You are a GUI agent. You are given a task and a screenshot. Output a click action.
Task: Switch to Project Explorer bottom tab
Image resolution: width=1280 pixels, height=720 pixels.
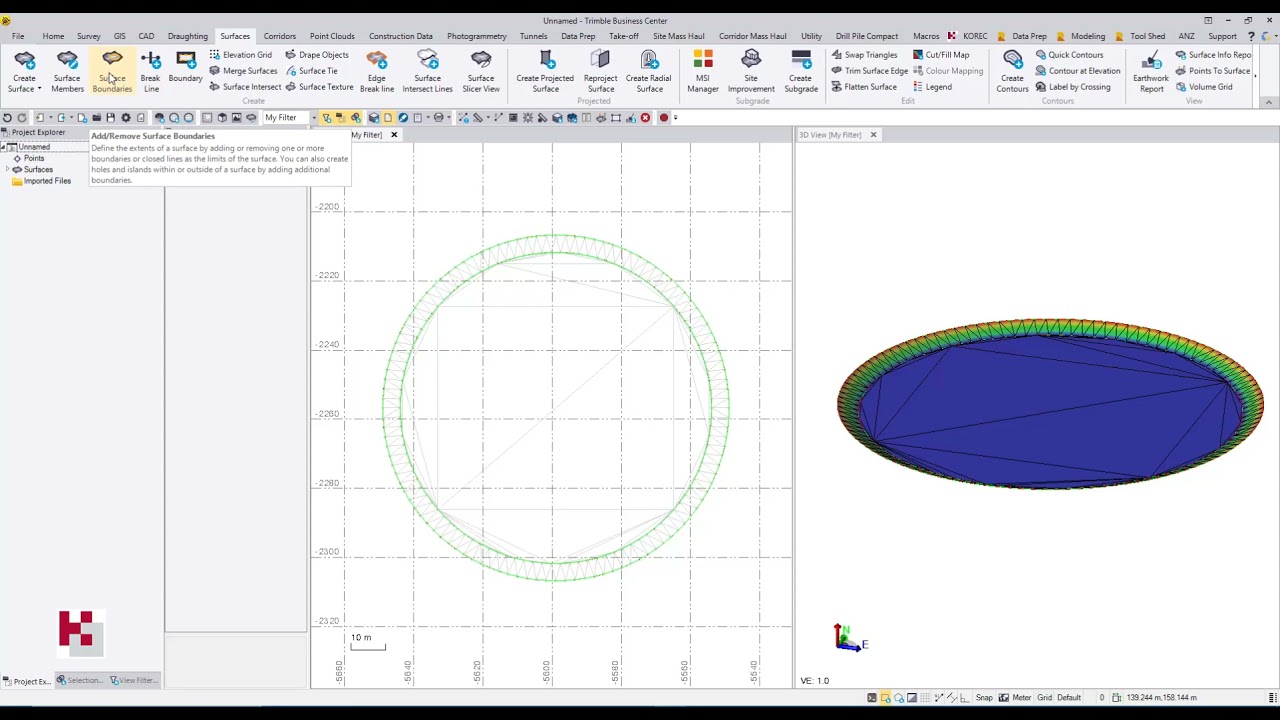pos(27,681)
